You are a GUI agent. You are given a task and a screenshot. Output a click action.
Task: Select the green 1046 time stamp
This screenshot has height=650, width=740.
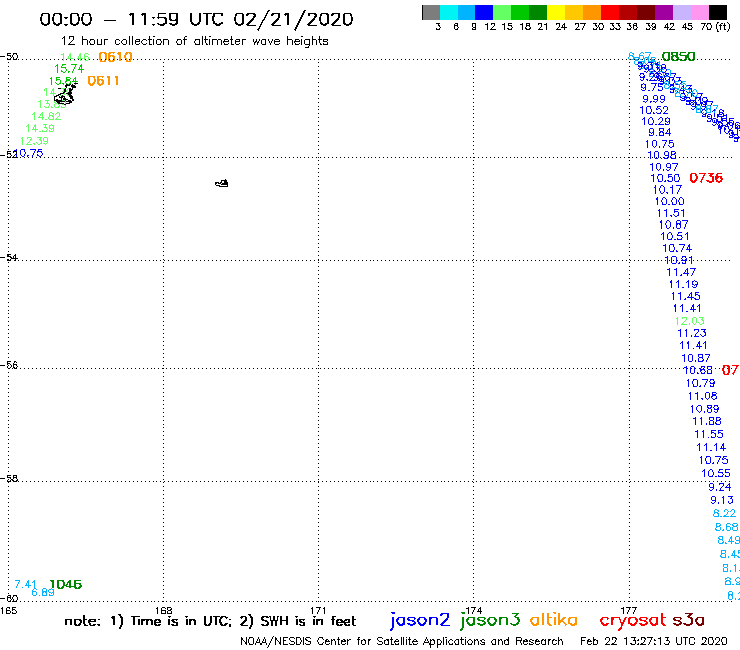click(66, 584)
